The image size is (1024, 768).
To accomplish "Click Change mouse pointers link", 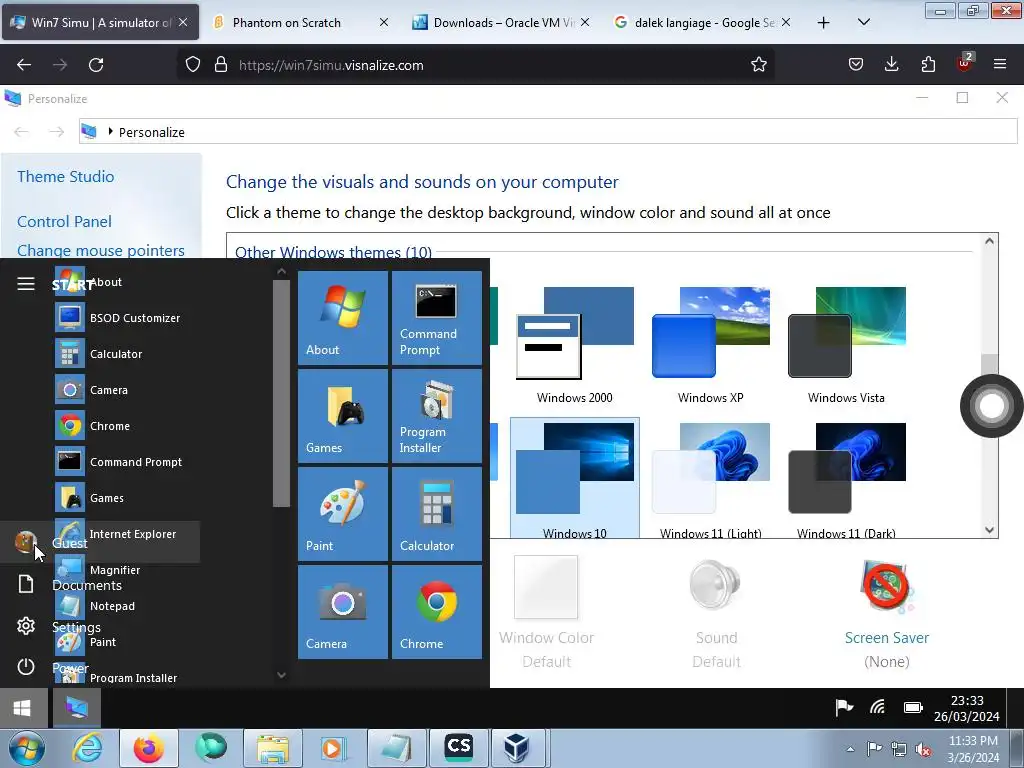I will 101,250.
